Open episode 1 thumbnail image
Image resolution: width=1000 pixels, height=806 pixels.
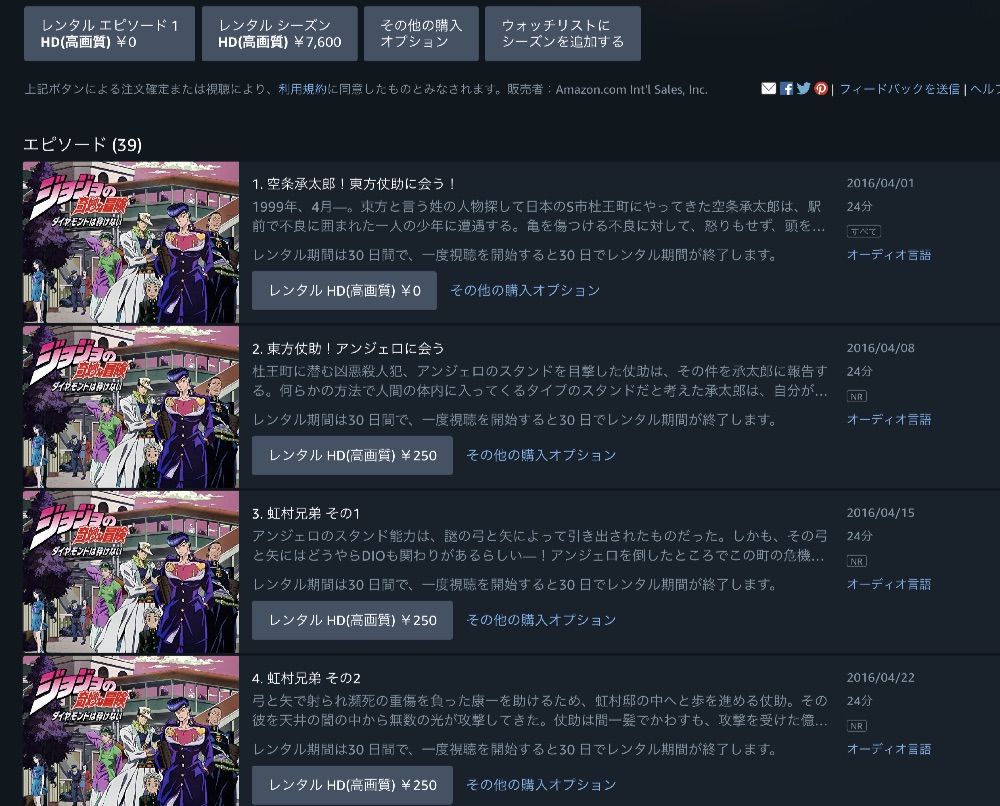click(x=131, y=242)
